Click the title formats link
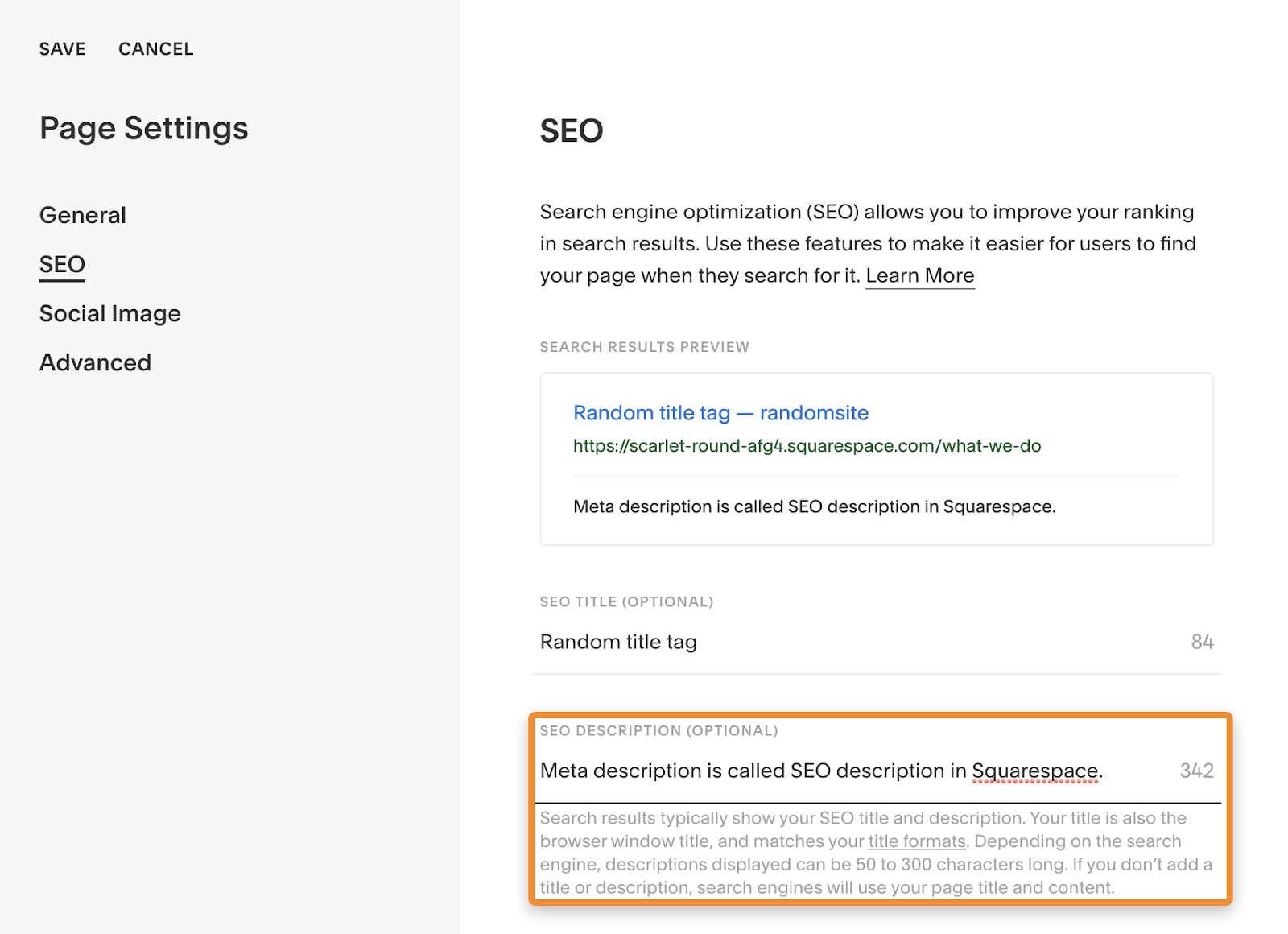This screenshot has width=1288, height=934. (916, 841)
